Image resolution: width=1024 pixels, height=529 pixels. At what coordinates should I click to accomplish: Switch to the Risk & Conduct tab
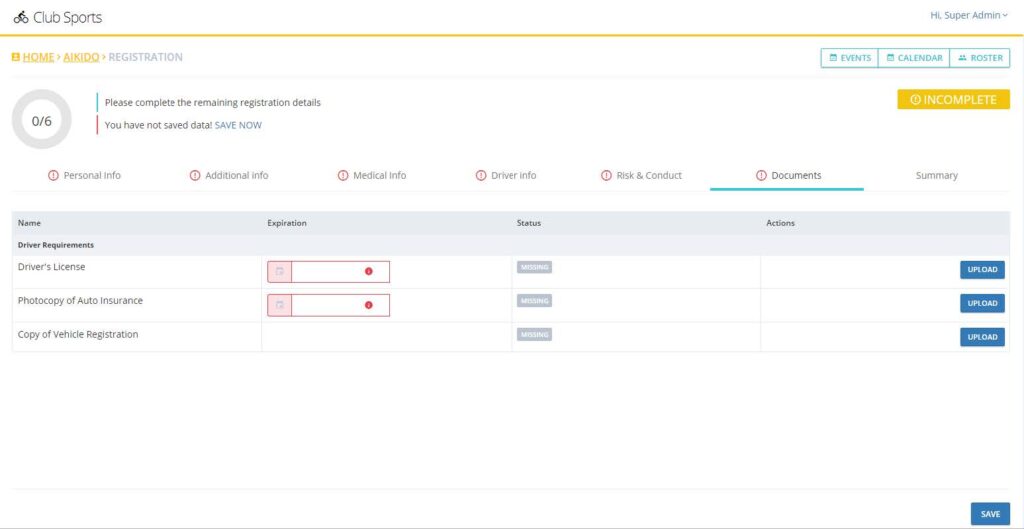pos(641,176)
